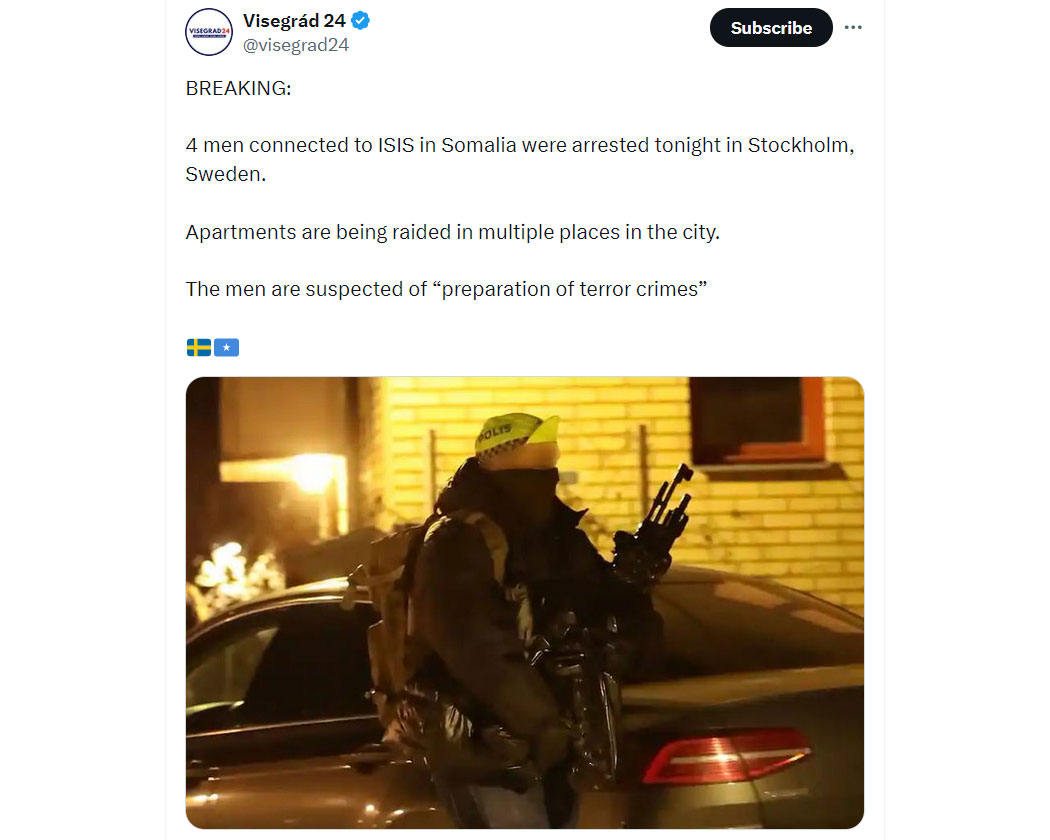The height and width of the screenshot is (840, 1050).
Task: Click the street lamp glow in photo
Action: 312,472
